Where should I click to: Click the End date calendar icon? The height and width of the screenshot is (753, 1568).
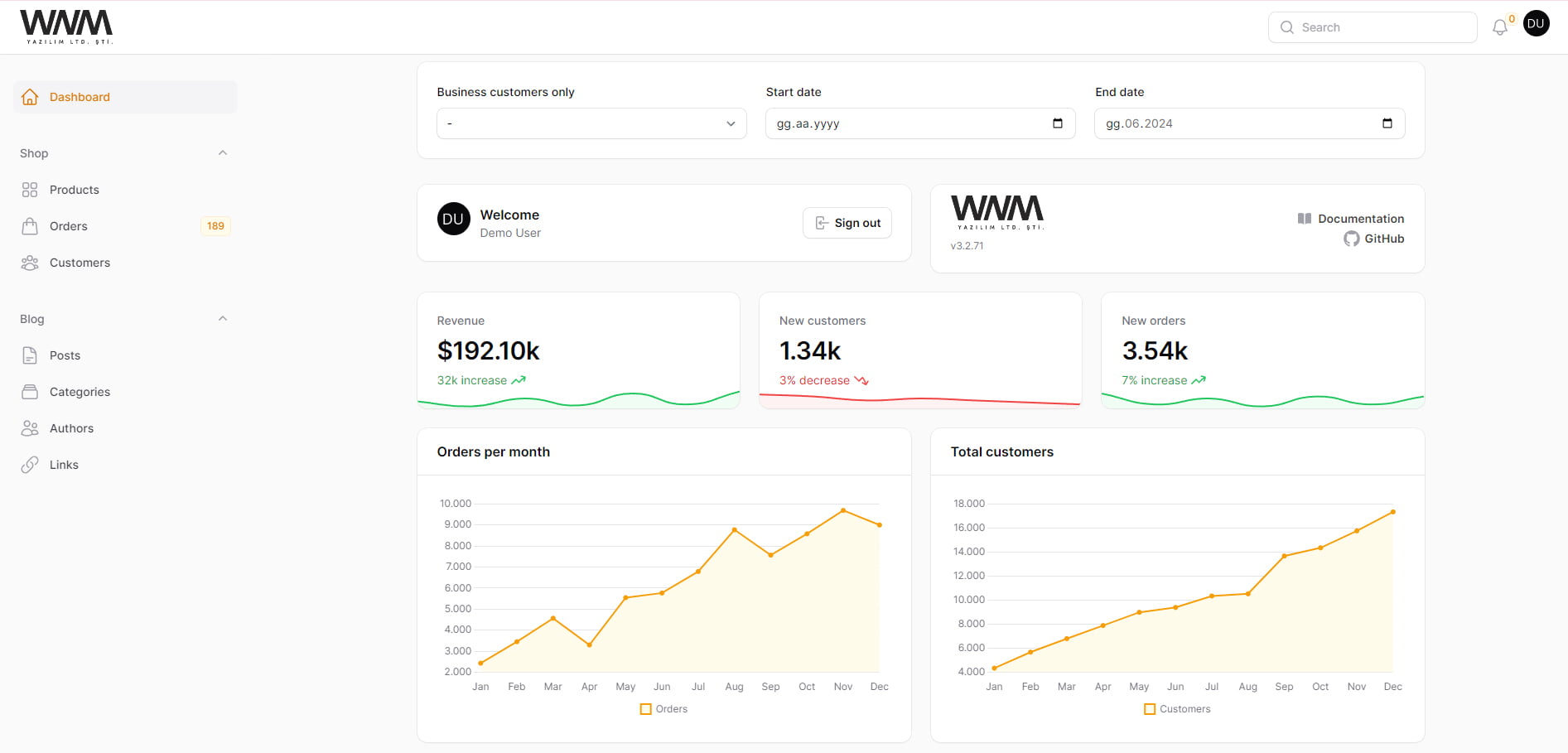1387,123
